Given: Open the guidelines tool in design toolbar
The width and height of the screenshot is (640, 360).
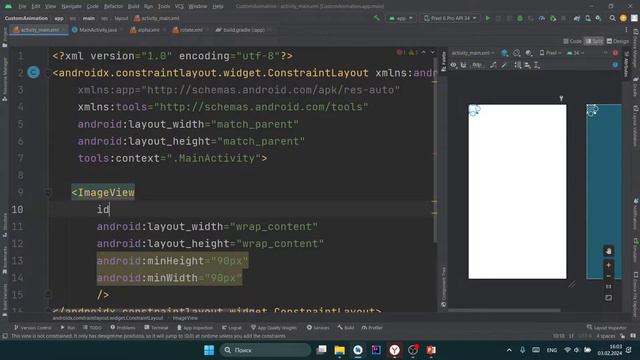Looking at the screenshot, I should 537,65.
